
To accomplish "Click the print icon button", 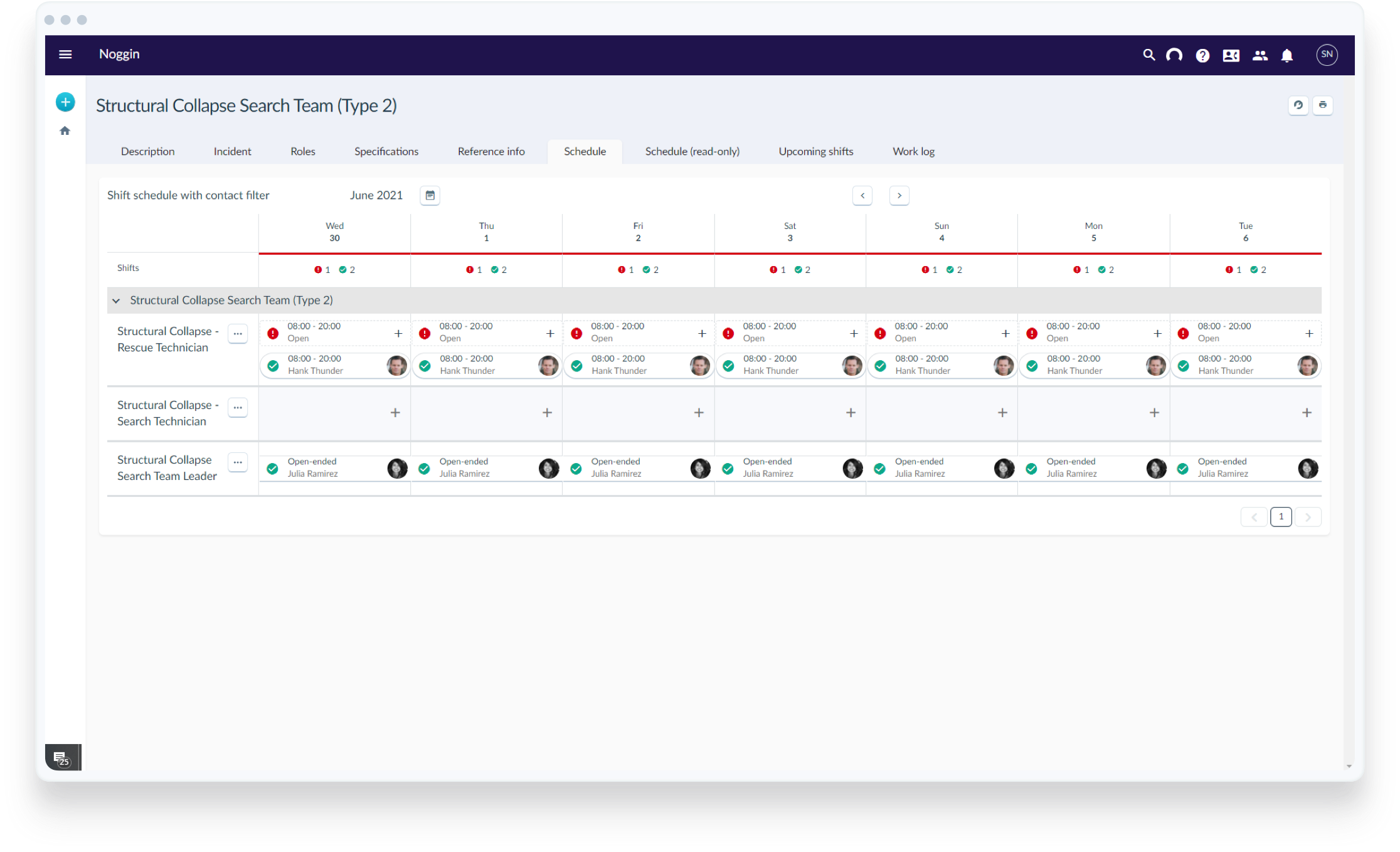I will (x=1323, y=105).
